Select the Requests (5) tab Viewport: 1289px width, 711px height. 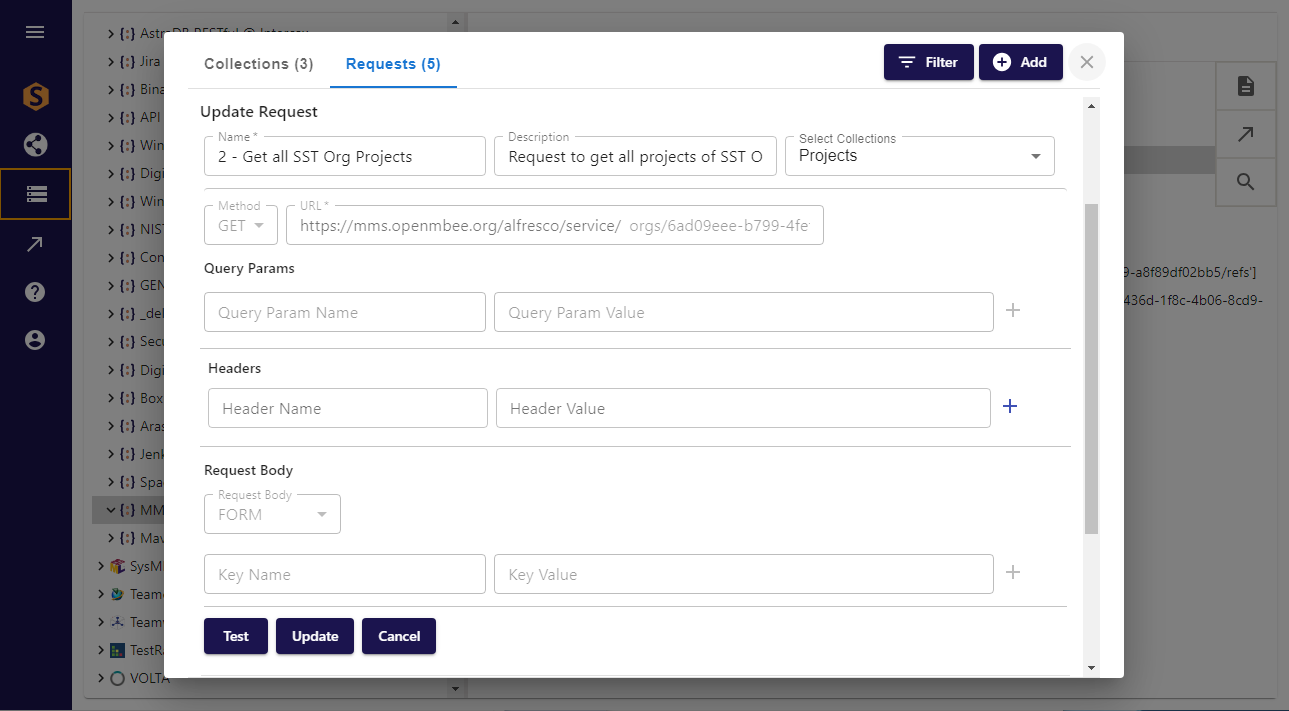point(393,64)
